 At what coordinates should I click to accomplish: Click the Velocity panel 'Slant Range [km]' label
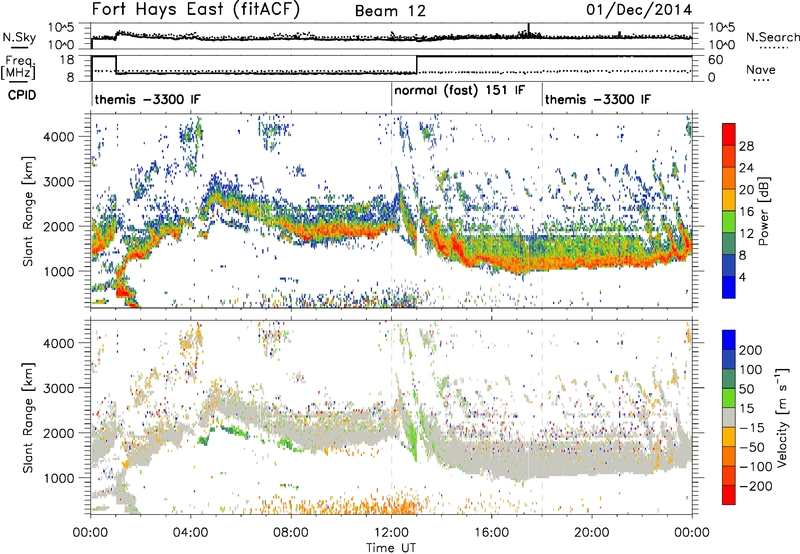pos(28,417)
